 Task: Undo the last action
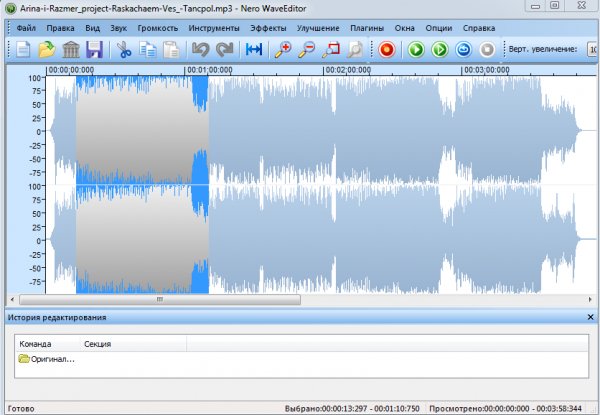[201, 50]
